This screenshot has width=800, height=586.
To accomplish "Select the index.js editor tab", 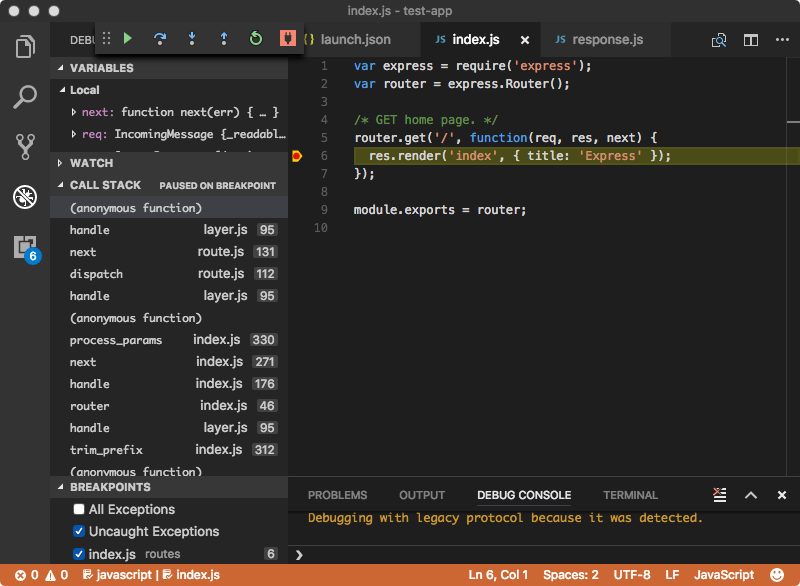I will (x=476, y=39).
